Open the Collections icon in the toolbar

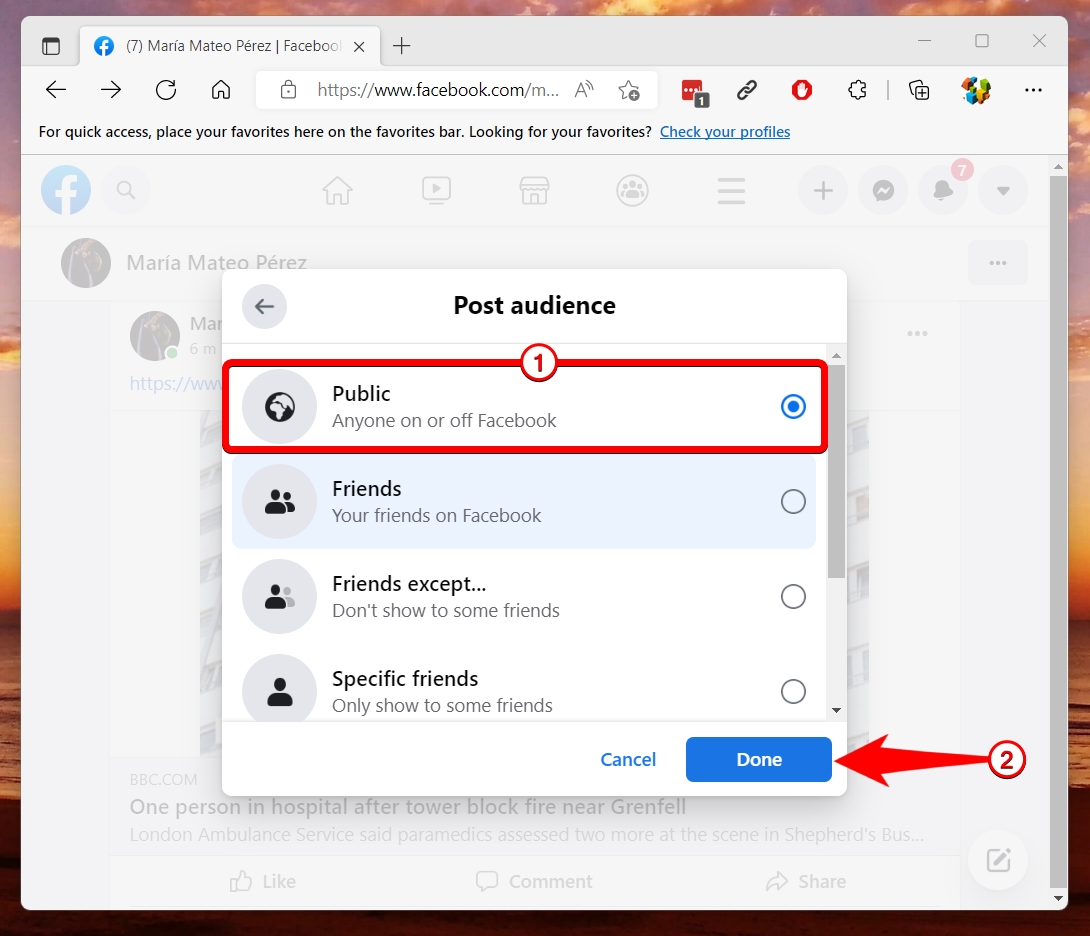[919, 90]
